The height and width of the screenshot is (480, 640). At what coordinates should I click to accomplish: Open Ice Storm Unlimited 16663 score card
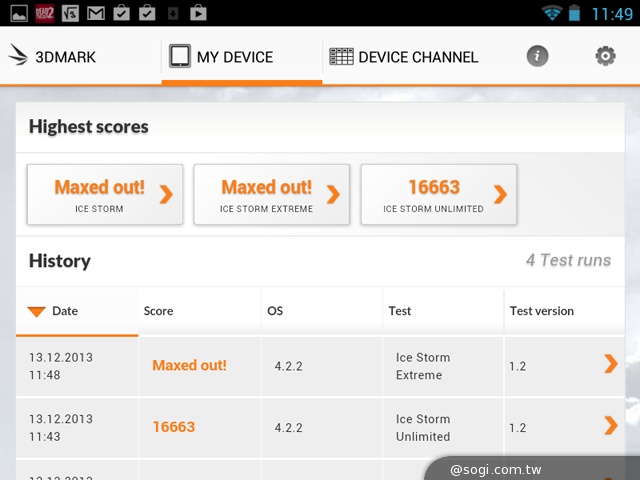pyautogui.click(x=438, y=194)
